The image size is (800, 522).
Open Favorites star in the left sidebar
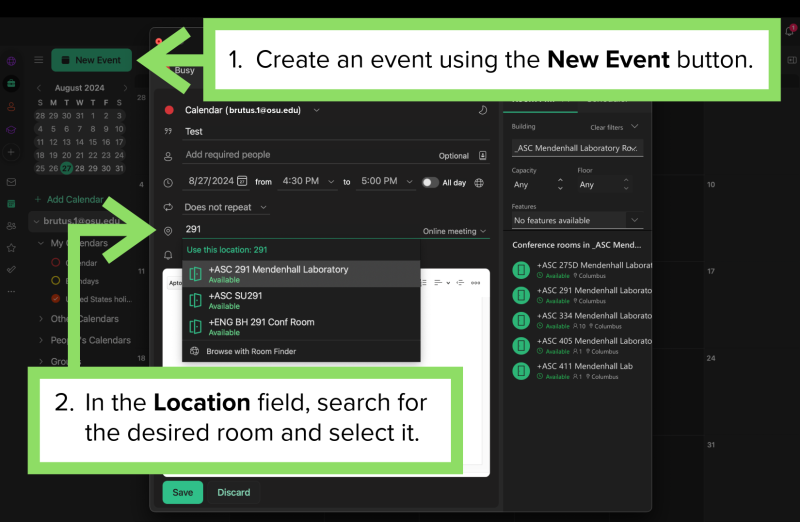[11, 247]
